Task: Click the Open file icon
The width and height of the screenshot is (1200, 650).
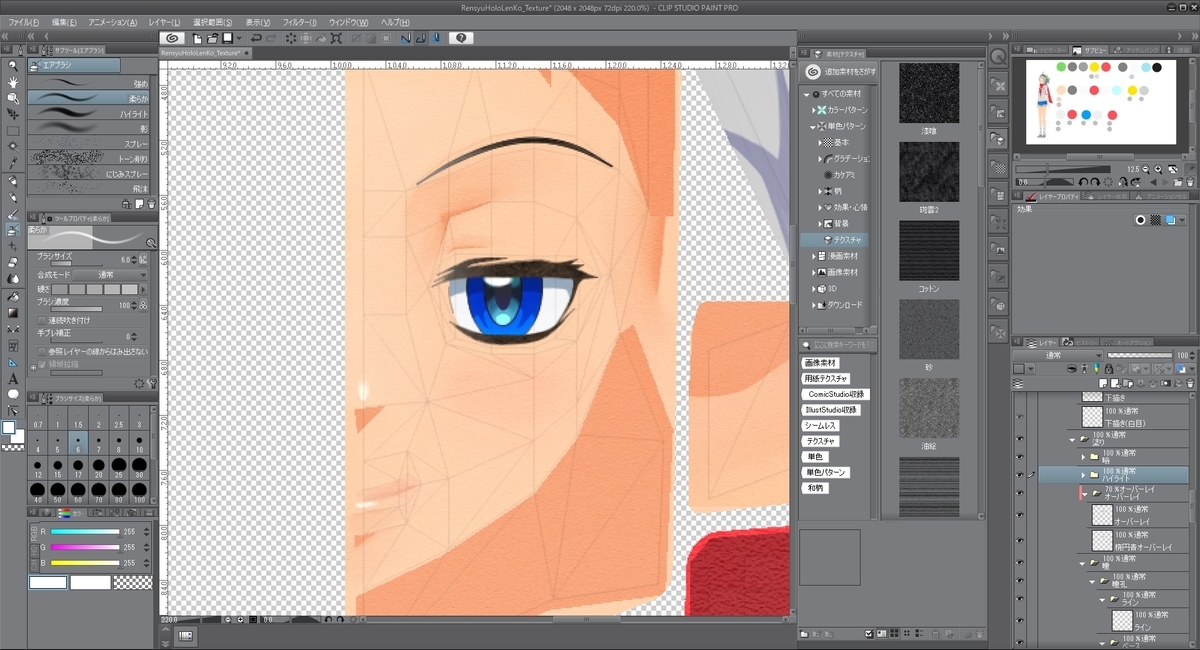Action: click(x=212, y=38)
